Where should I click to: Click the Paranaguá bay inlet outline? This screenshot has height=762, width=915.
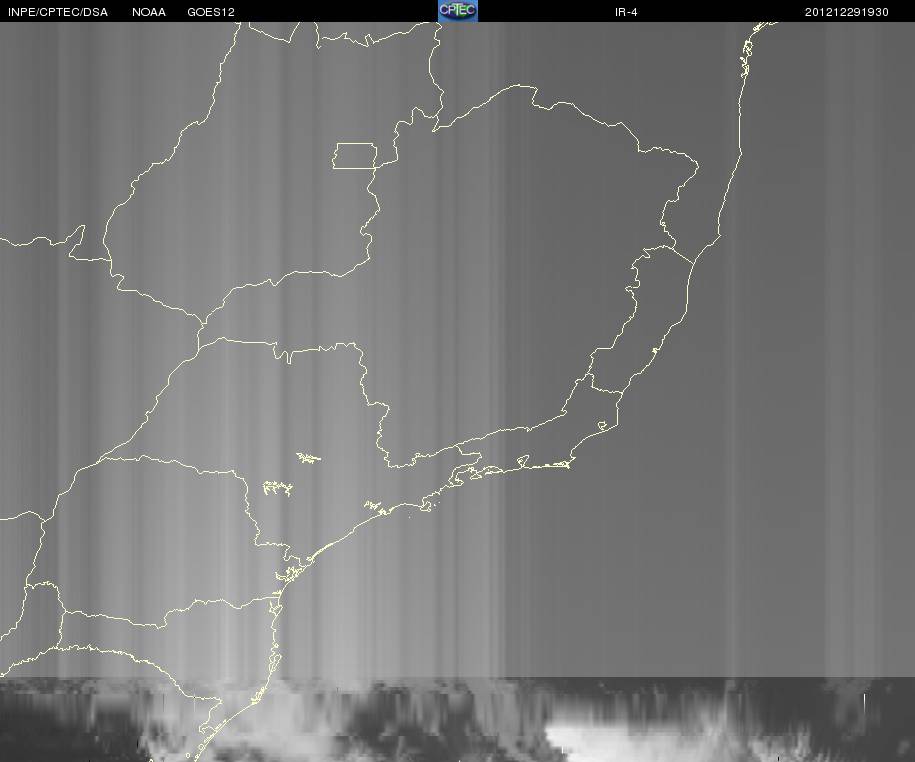(x=290, y=573)
